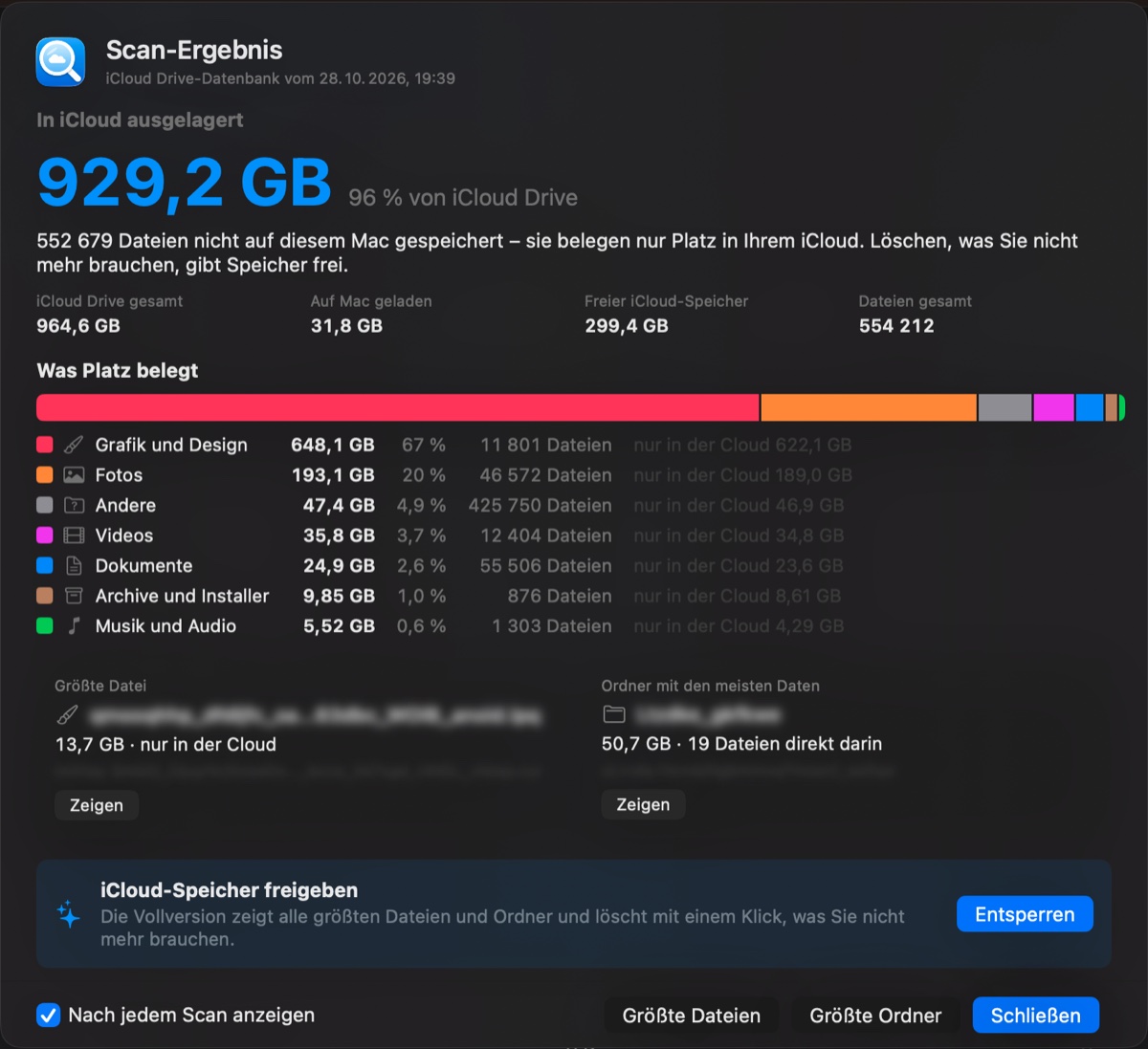Open the Größte Dateien list
The image size is (1148, 1049).
click(x=692, y=1016)
